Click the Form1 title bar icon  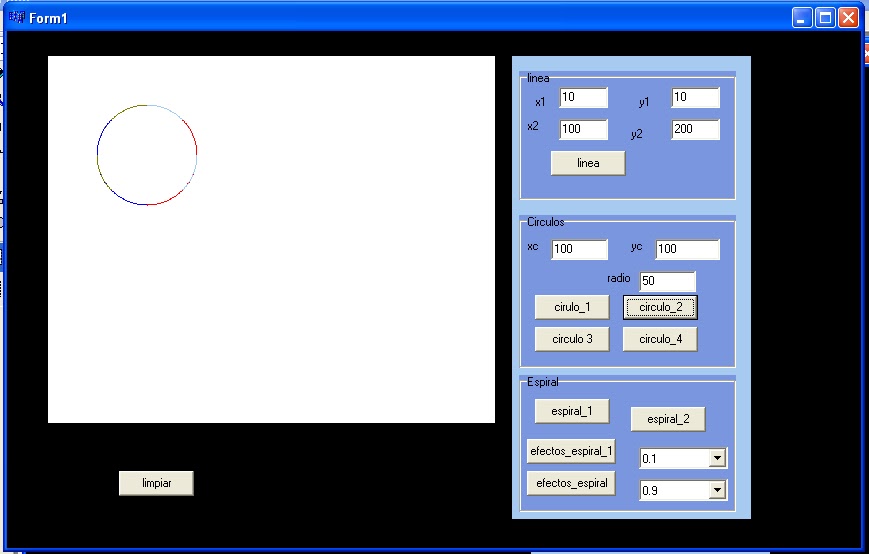(17, 17)
